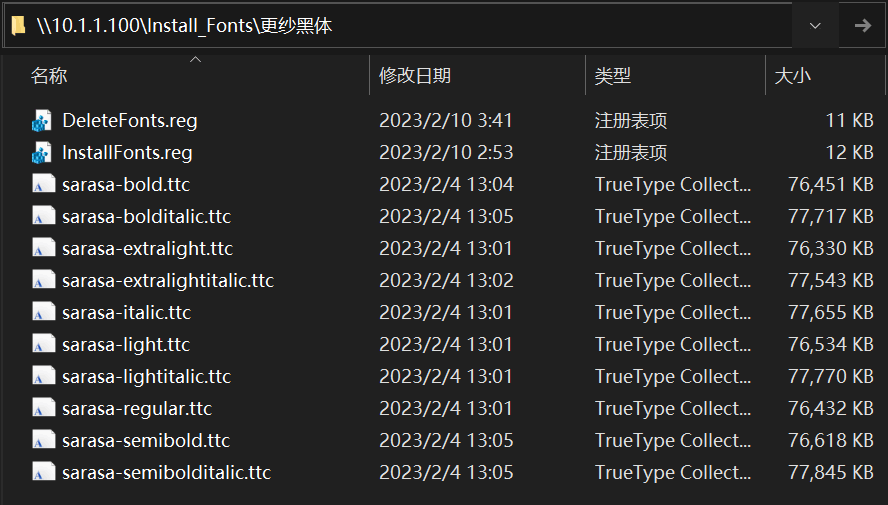Viewport: 888px width, 505px height.
Task: Select the sarasa-extralightitalic.ttc file name
Action: [167, 281]
